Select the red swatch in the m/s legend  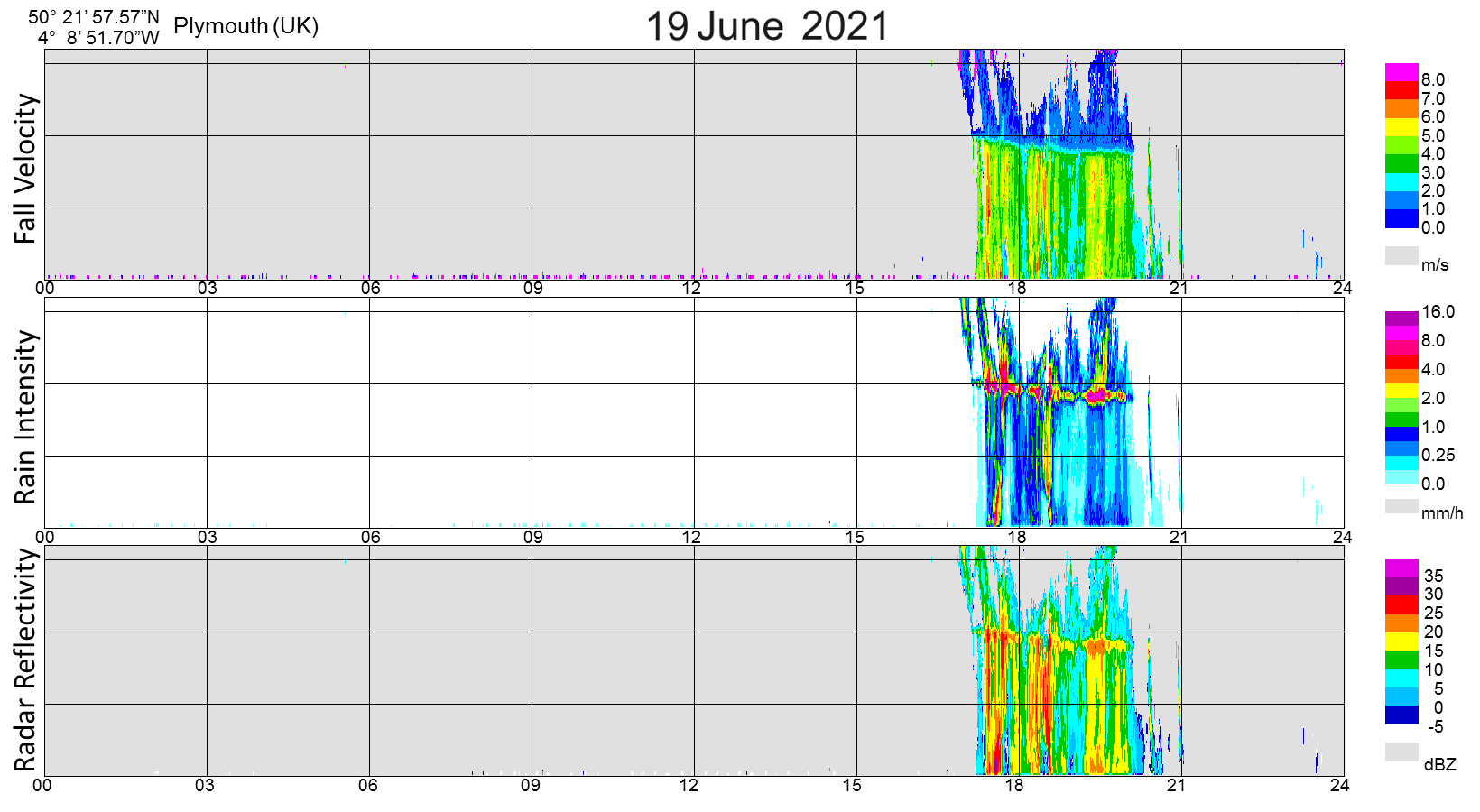(x=1401, y=90)
